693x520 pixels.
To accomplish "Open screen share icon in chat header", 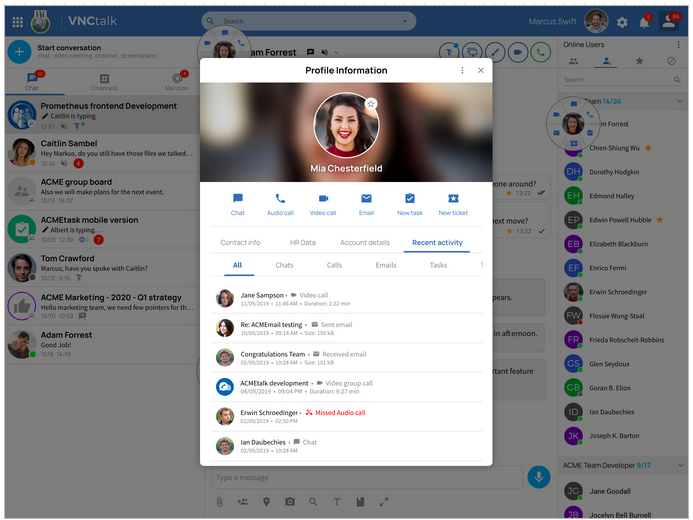I will (472, 52).
